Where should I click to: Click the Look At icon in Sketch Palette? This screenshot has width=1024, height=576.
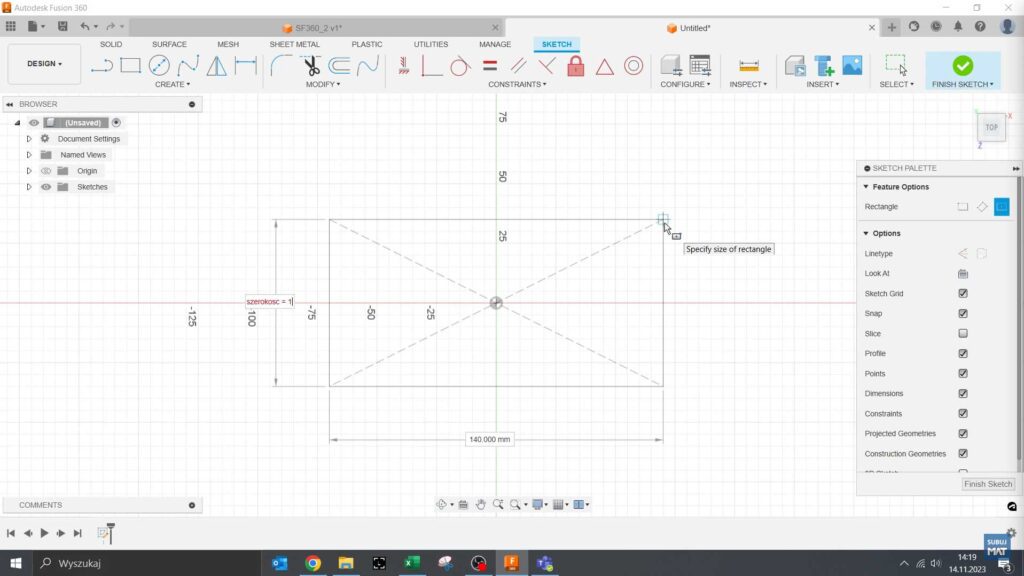coord(961,273)
